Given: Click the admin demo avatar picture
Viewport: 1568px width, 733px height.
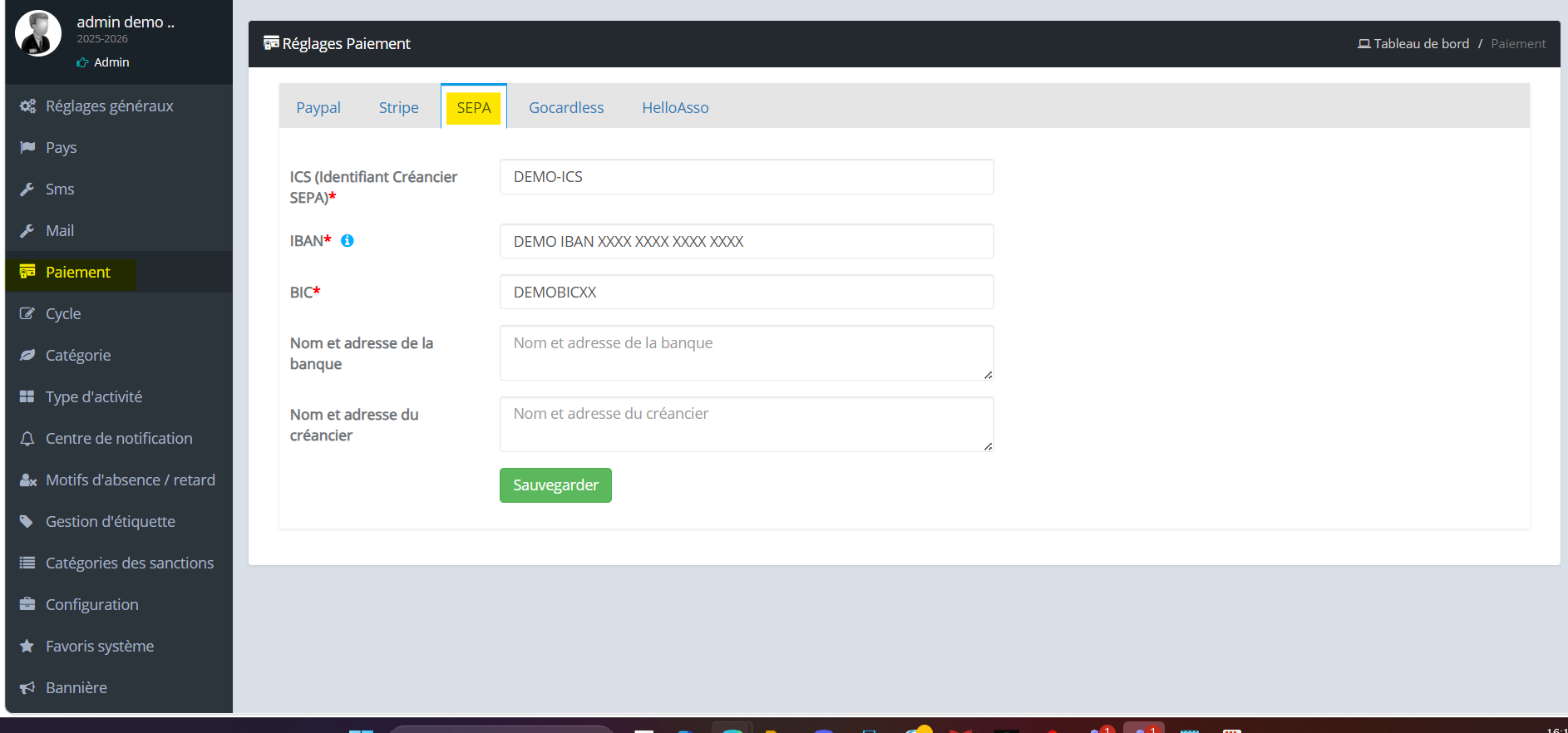Looking at the screenshot, I should point(38,33).
